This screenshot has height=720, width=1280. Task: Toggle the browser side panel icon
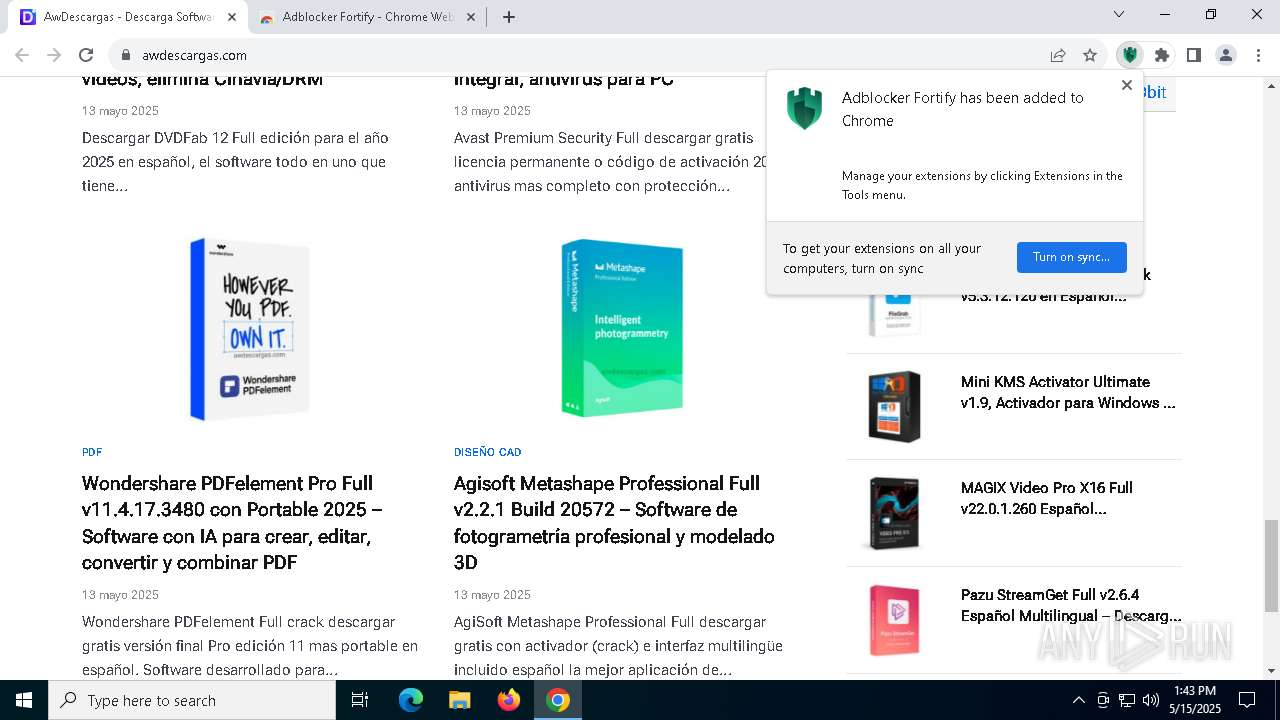coord(1193,55)
